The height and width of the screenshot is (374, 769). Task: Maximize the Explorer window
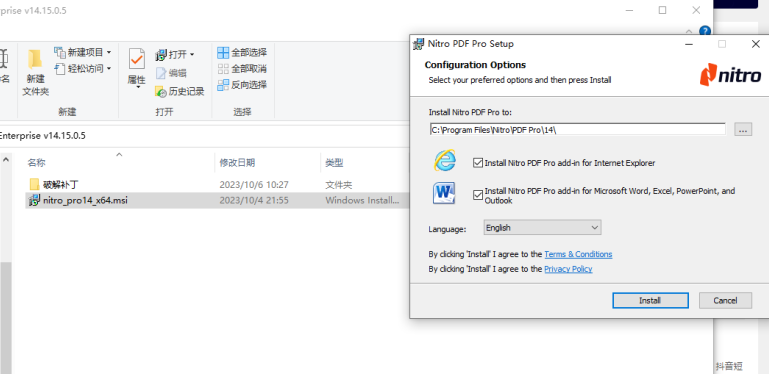pyautogui.click(x=663, y=10)
